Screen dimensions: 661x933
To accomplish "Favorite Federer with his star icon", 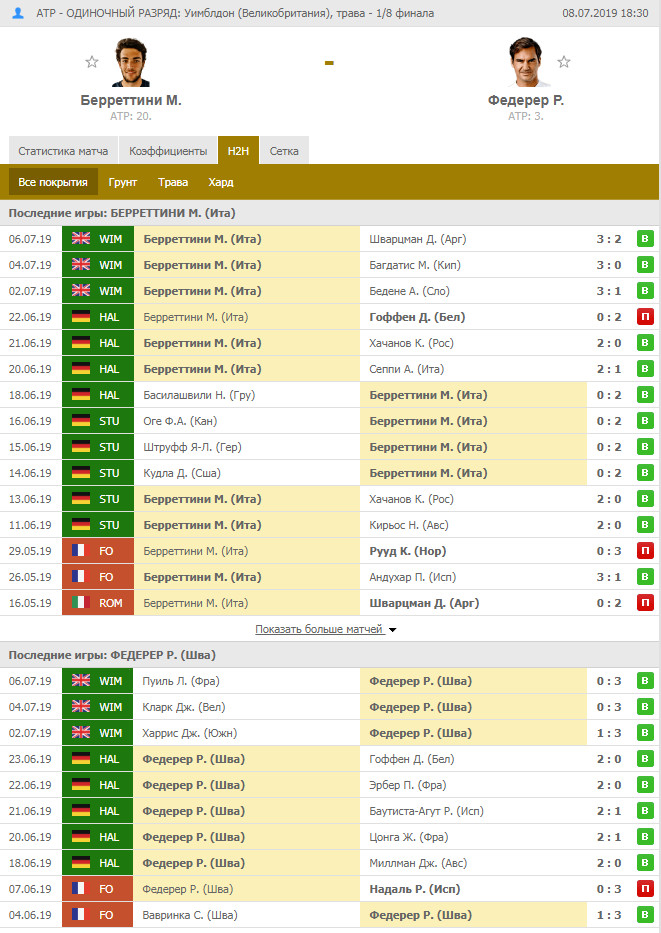I will 564,62.
